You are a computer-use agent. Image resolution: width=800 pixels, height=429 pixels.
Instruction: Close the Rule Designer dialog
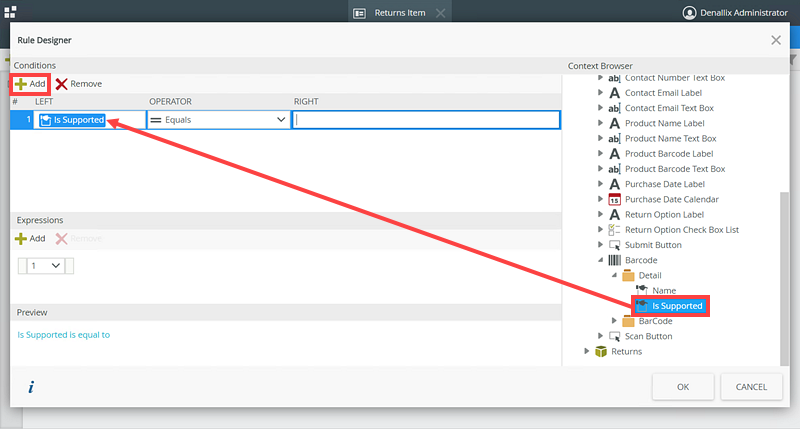[776, 40]
